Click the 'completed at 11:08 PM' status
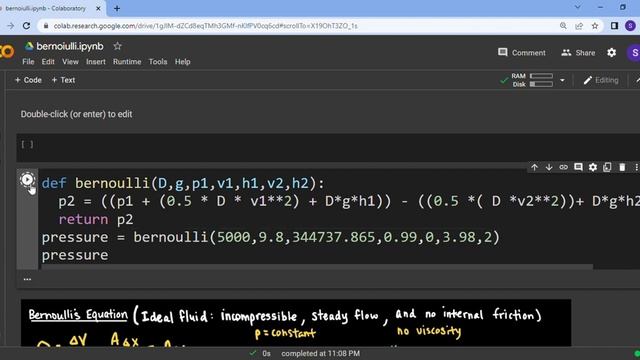640x360 pixels. [320, 353]
